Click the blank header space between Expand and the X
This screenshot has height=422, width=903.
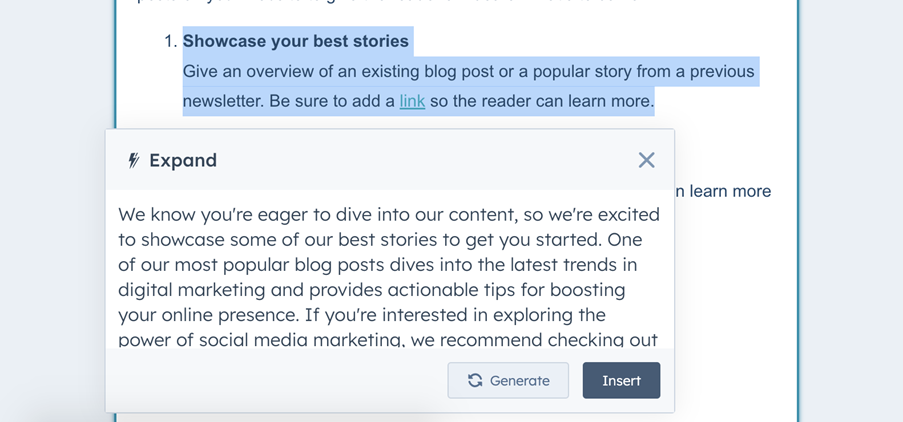(426, 160)
